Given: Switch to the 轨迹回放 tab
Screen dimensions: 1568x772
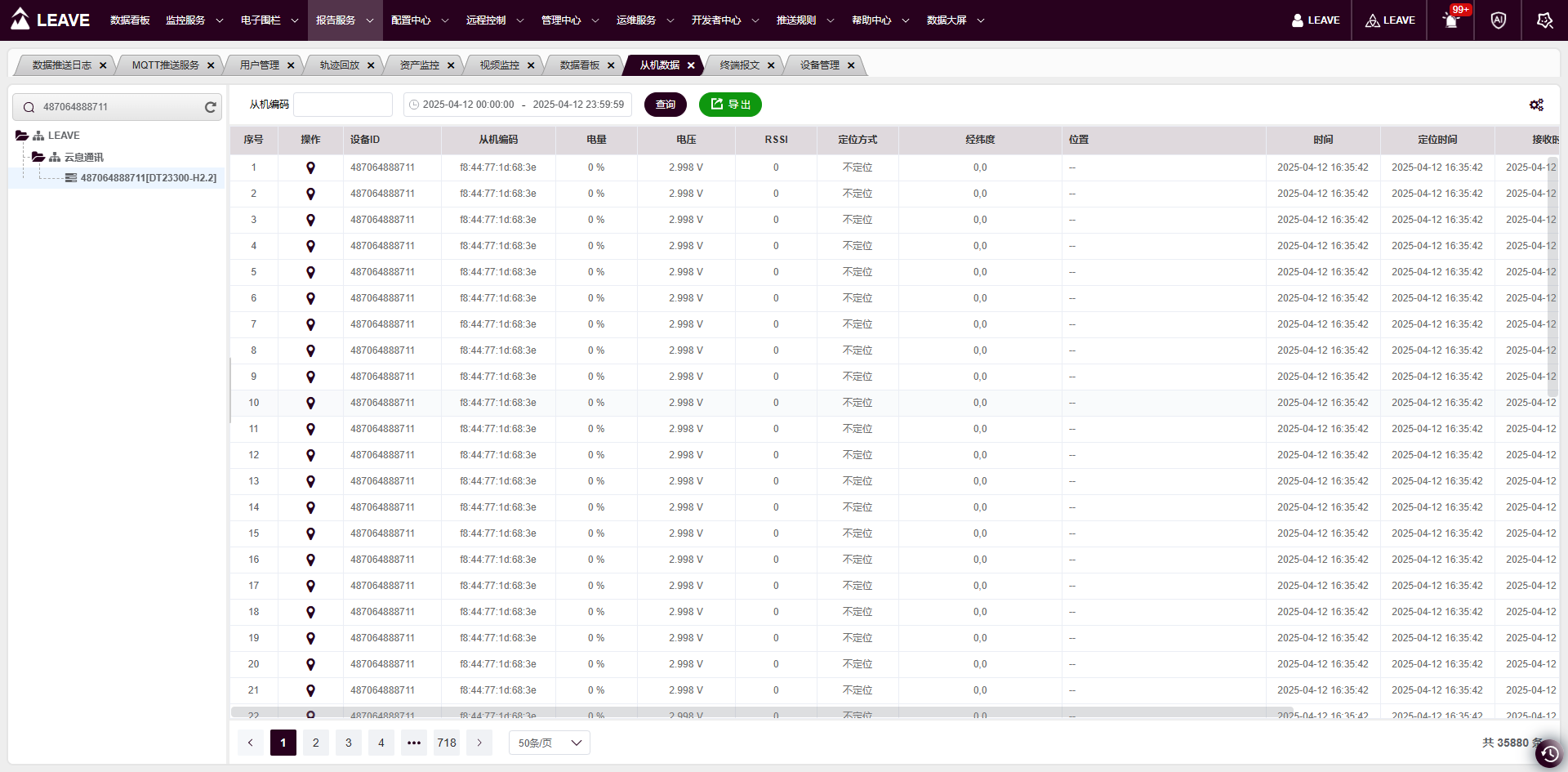Looking at the screenshot, I should coord(339,65).
